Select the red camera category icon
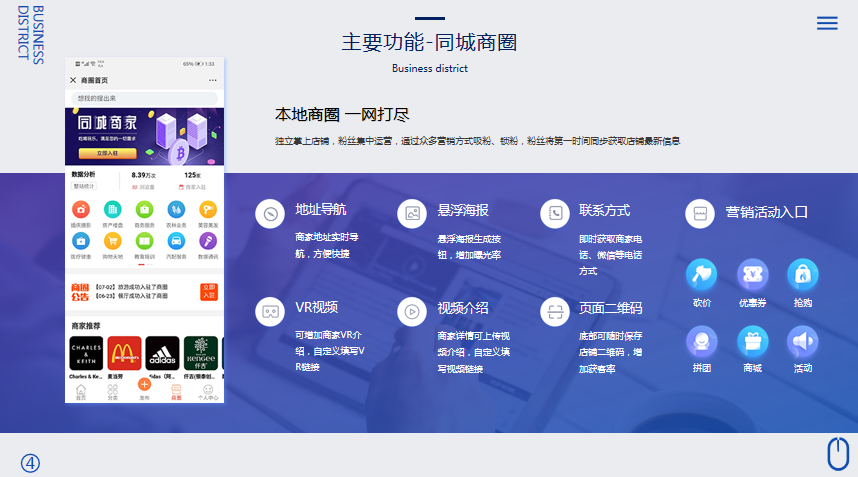Viewport: 858px width, 477px height. (x=81, y=210)
